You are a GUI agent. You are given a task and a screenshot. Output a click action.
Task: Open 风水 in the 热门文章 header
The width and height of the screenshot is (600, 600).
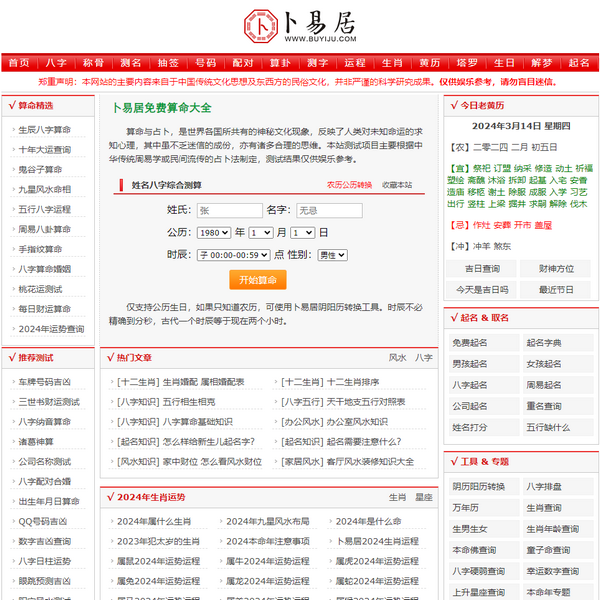[x=397, y=357]
